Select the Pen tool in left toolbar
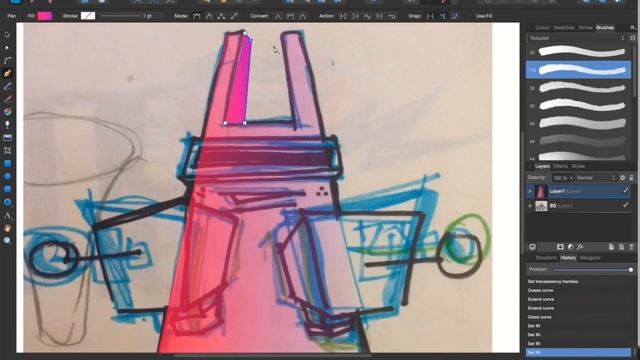This screenshot has height=360, width=640. tap(7, 73)
